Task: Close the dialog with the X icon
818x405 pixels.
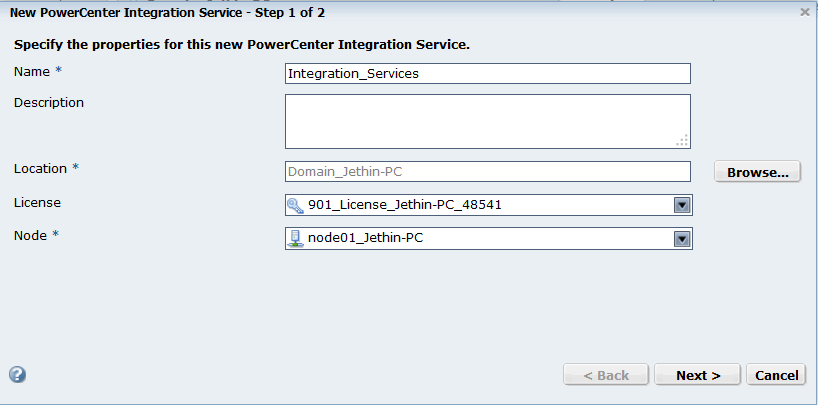Action: pos(805,11)
